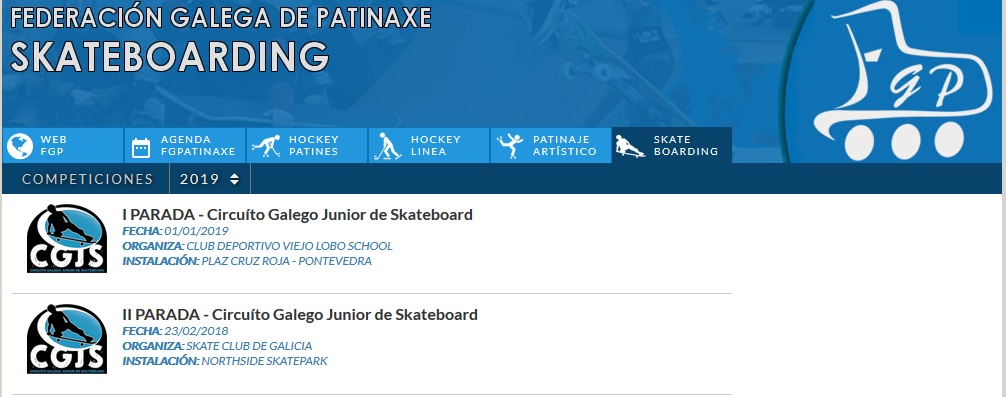Open the calendar icon for Agenda FGPatinaxe

[141, 147]
